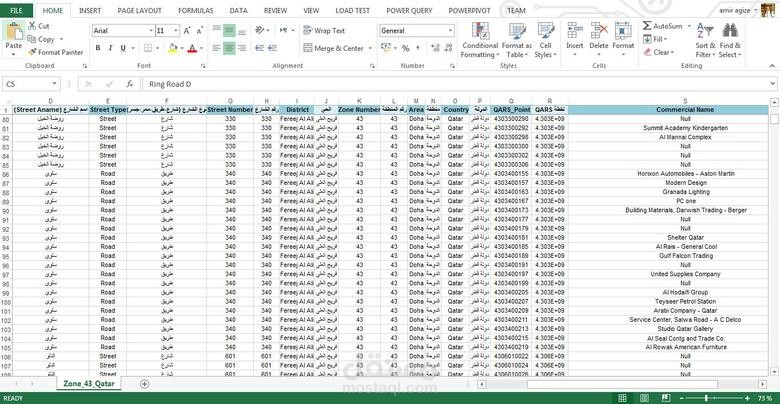Viewport: 780px width, 404px height.
Task: Open the font name Arial dropdown
Action: (151, 31)
